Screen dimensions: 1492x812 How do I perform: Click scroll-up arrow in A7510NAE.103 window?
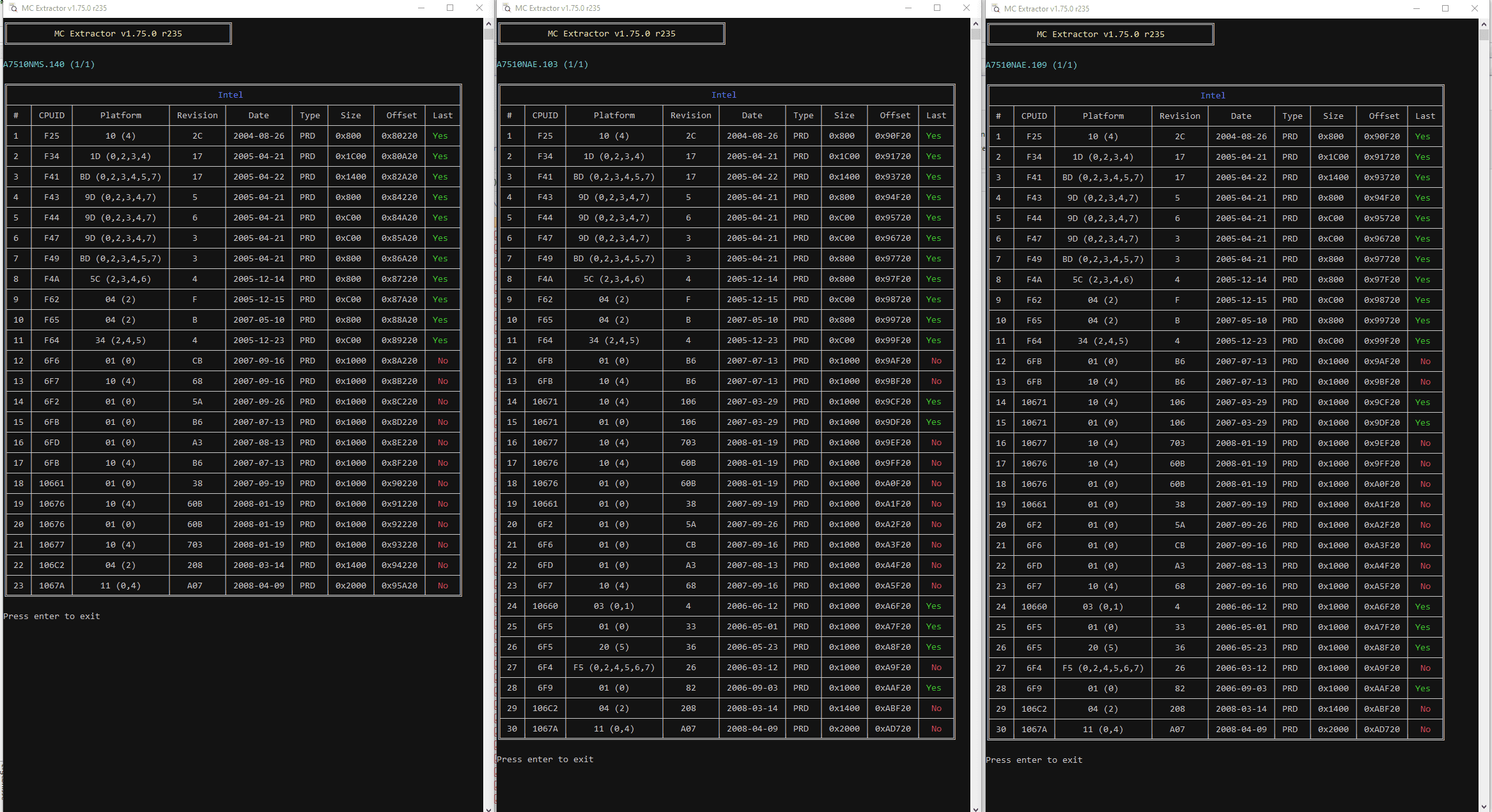click(x=975, y=24)
